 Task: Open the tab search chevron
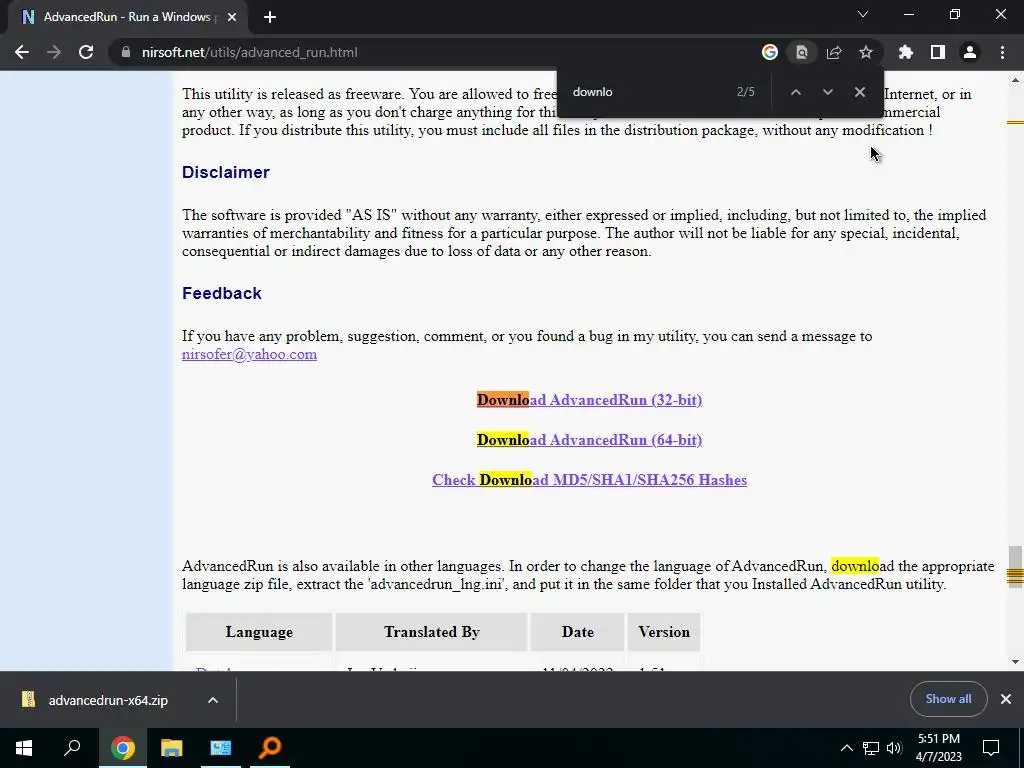(863, 14)
